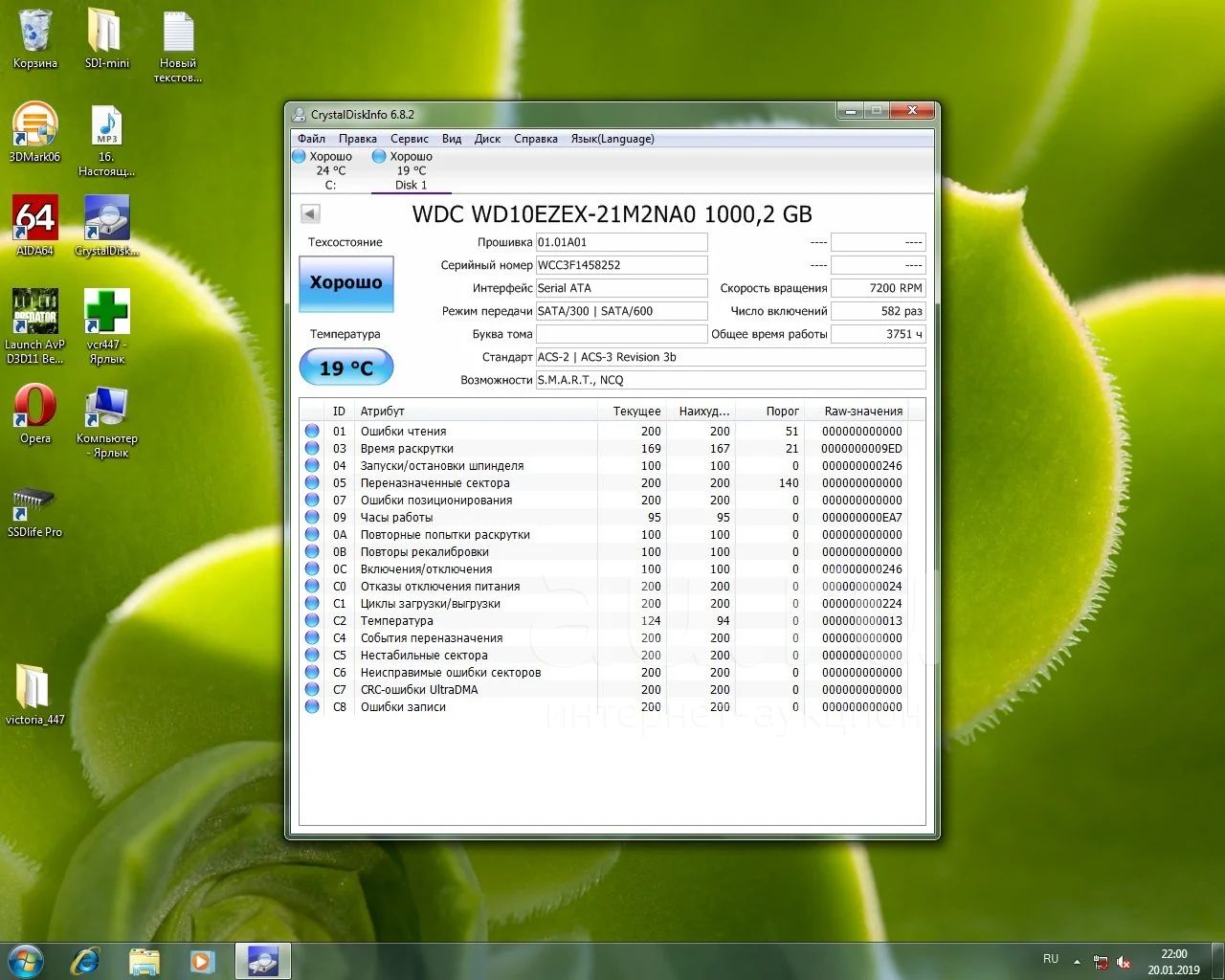Launch CrystalDisk desktop shortcut

[106, 226]
